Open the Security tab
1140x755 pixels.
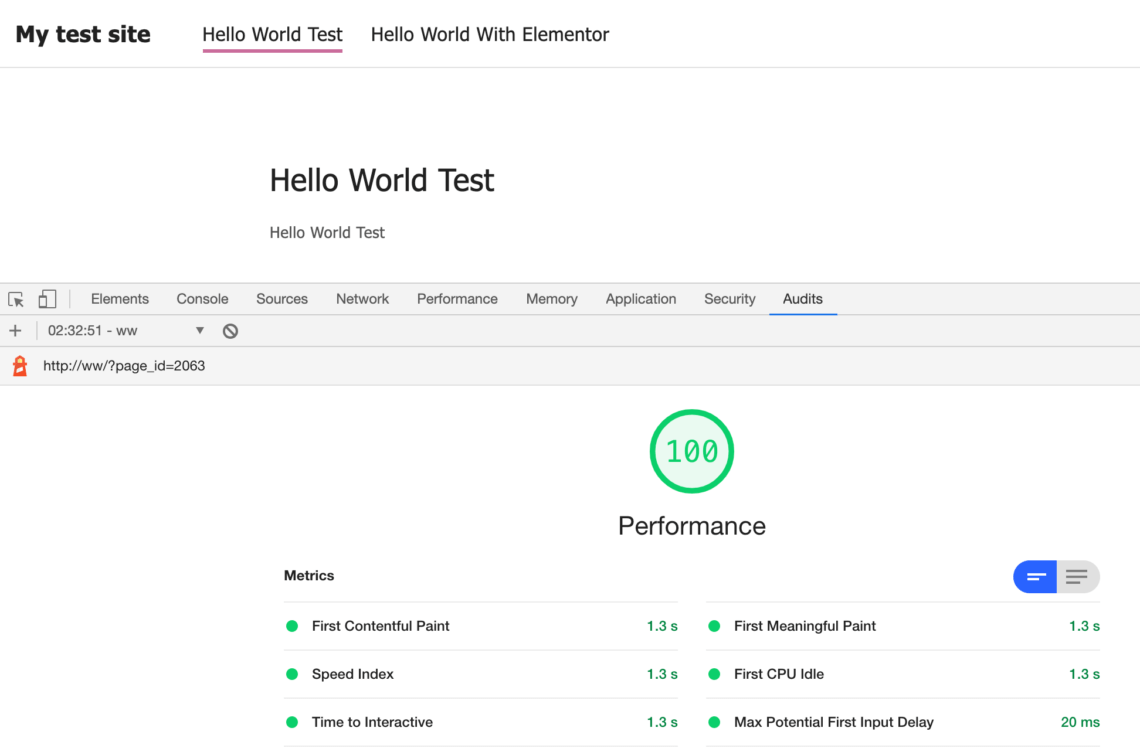point(729,299)
